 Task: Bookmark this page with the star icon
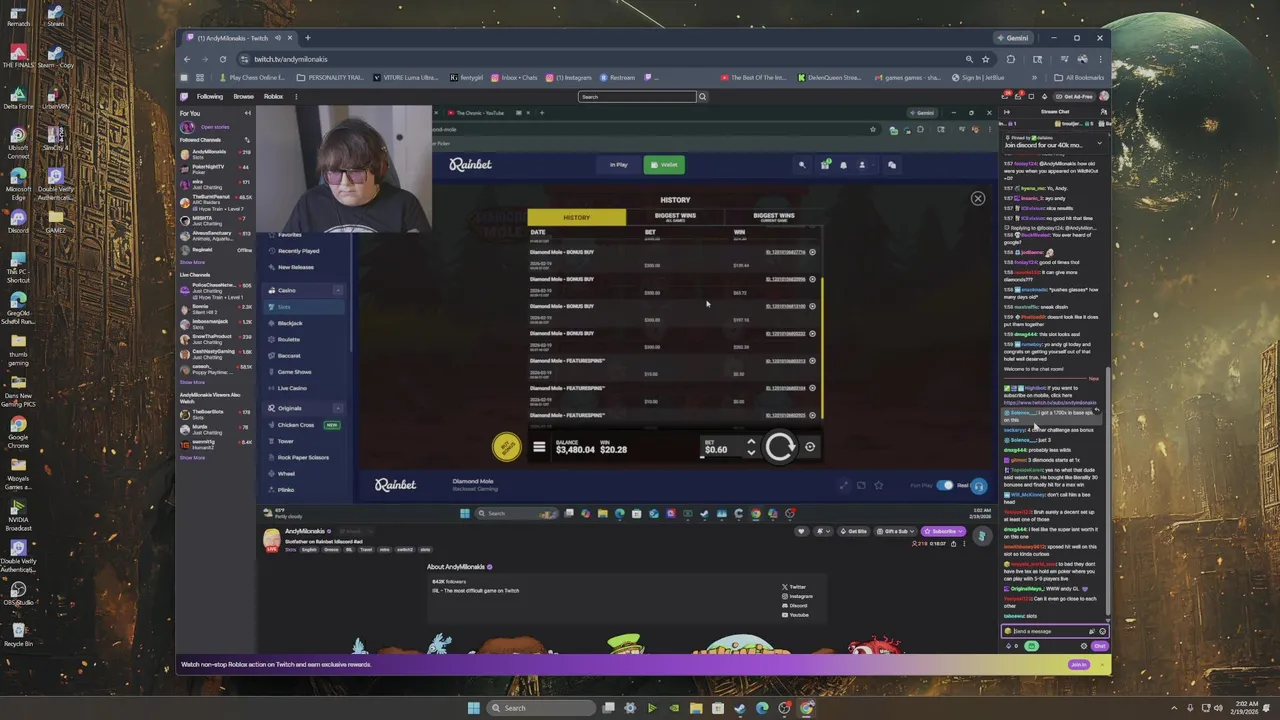[x=985, y=59]
